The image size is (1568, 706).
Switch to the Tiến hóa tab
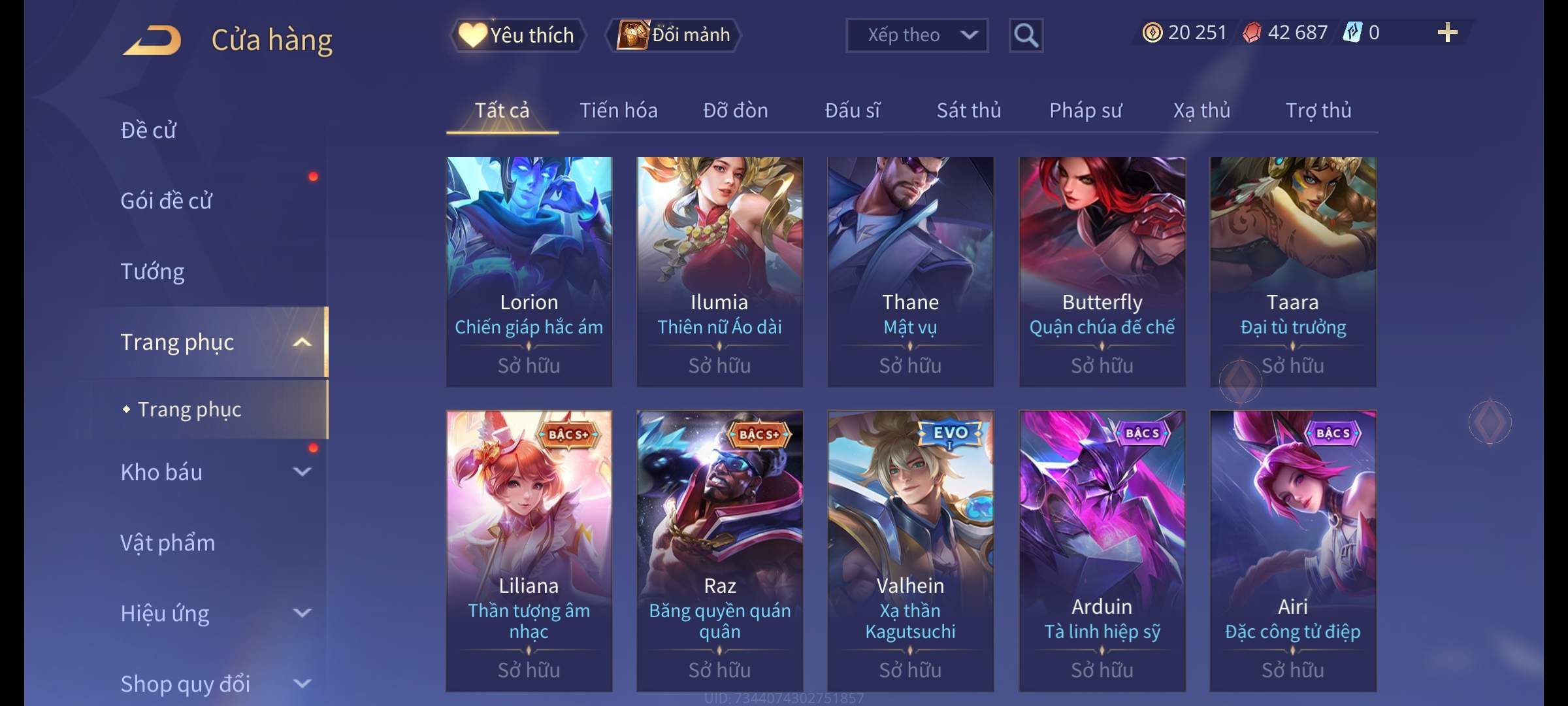[618, 110]
